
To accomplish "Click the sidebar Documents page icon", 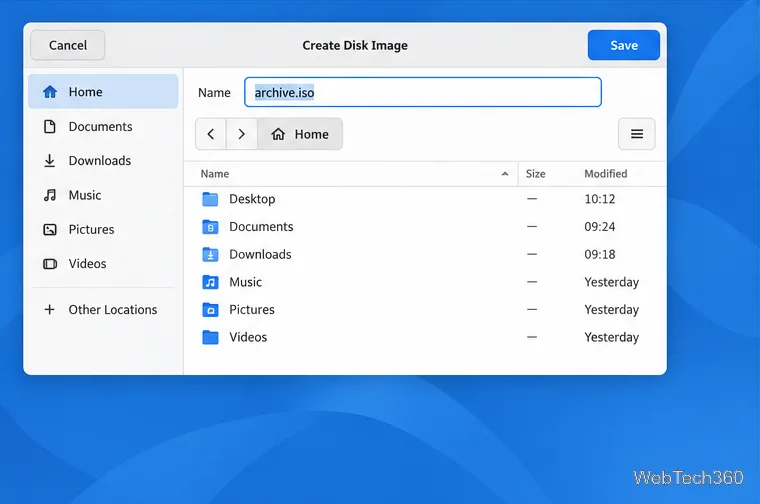I will pos(49,126).
